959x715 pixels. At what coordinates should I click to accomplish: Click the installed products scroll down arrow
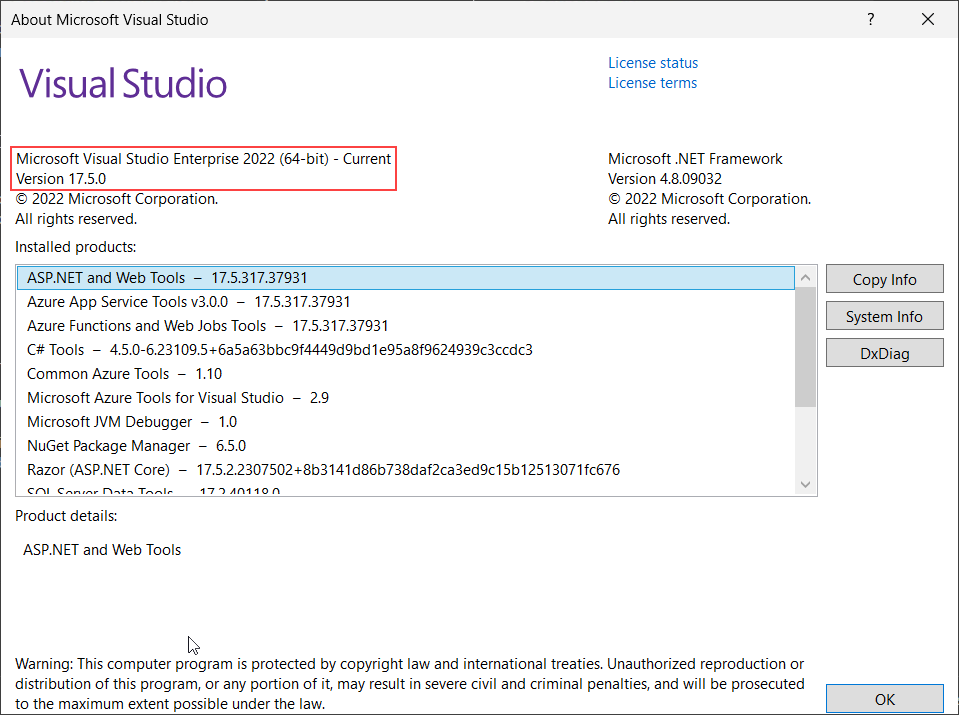(x=805, y=484)
